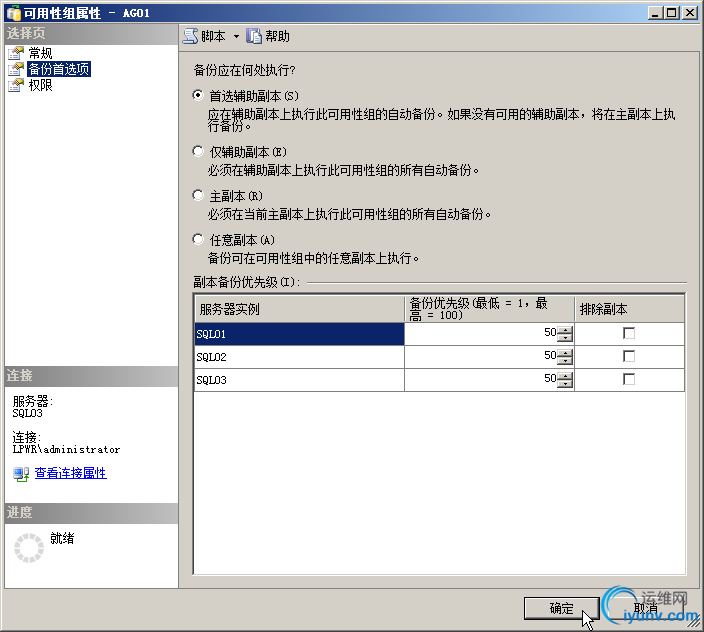Click the 确定 button
The width and height of the screenshot is (704, 632).
(x=561, y=608)
